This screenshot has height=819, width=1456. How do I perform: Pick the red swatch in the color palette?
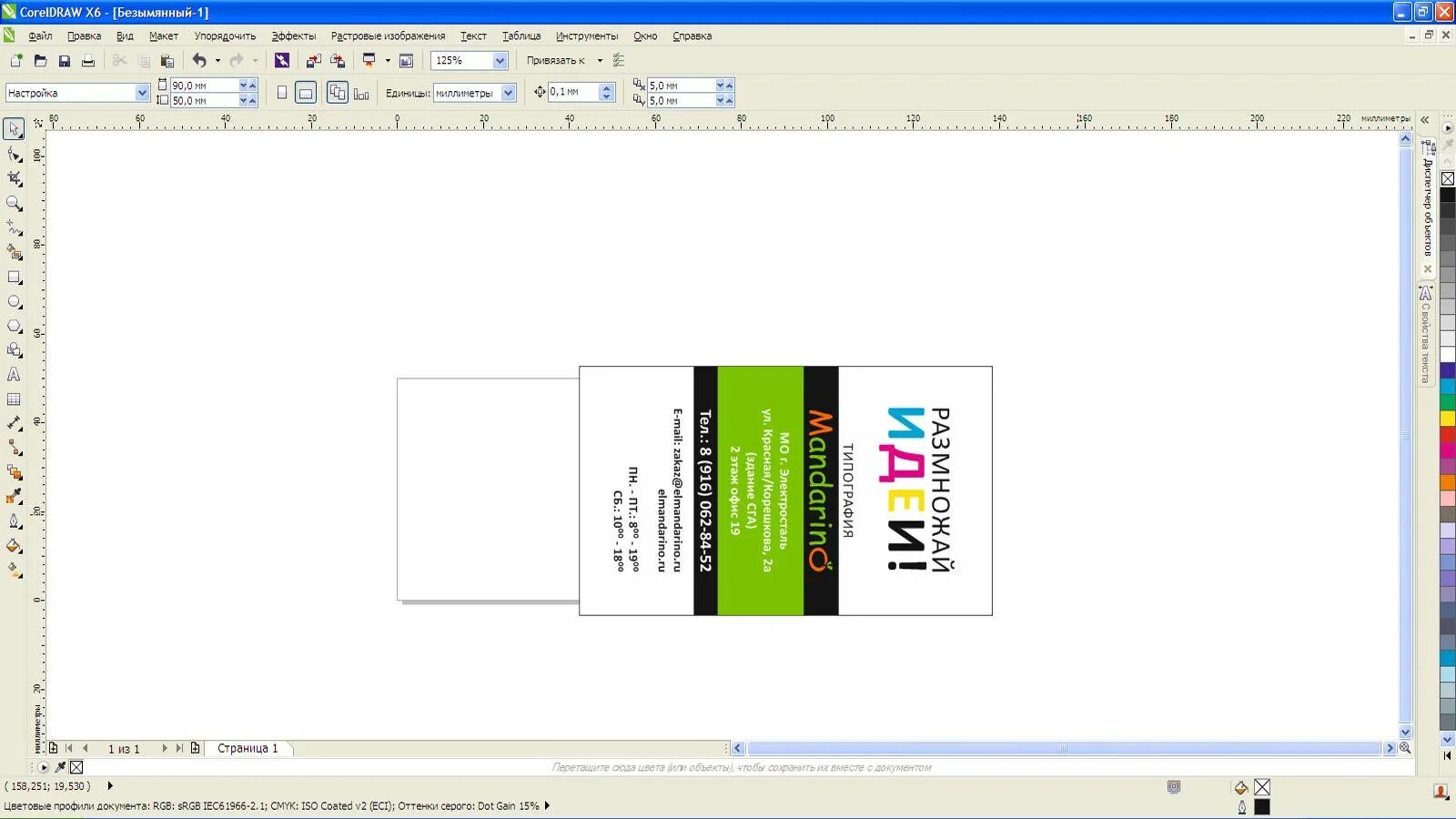pyautogui.click(x=1448, y=434)
